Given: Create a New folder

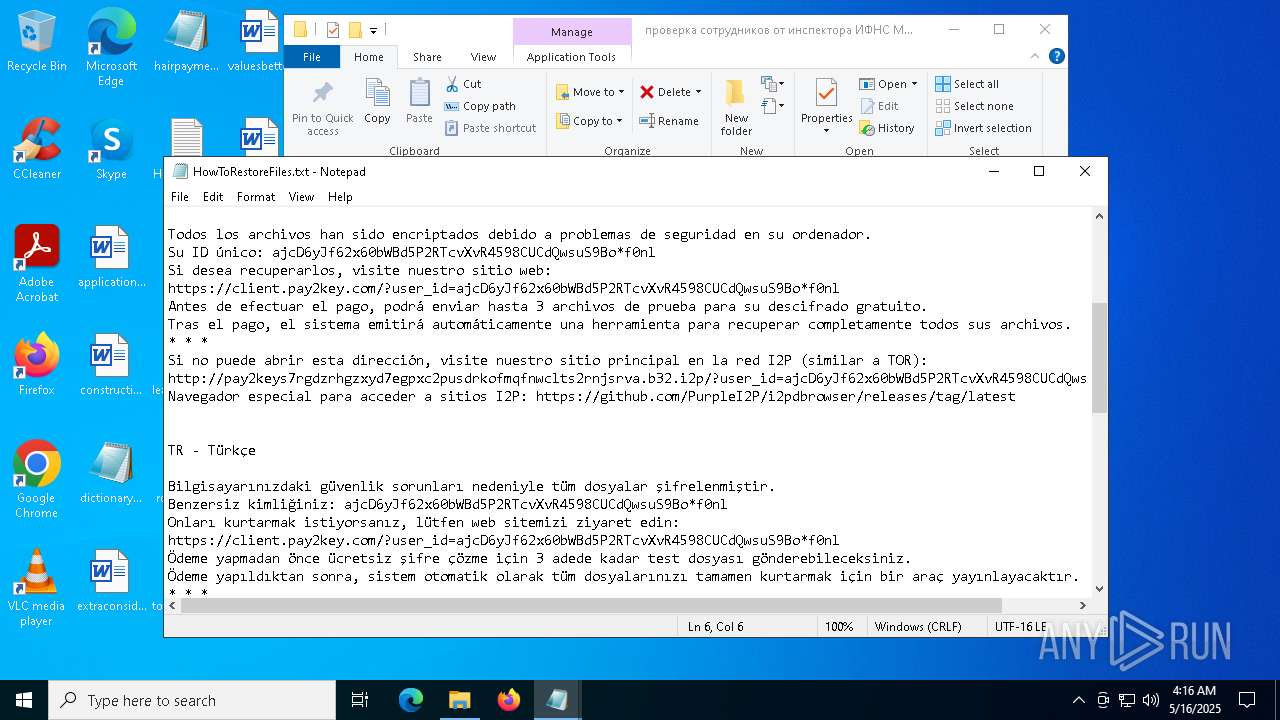Looking at the screenshot, I should (x=736, y=107).
